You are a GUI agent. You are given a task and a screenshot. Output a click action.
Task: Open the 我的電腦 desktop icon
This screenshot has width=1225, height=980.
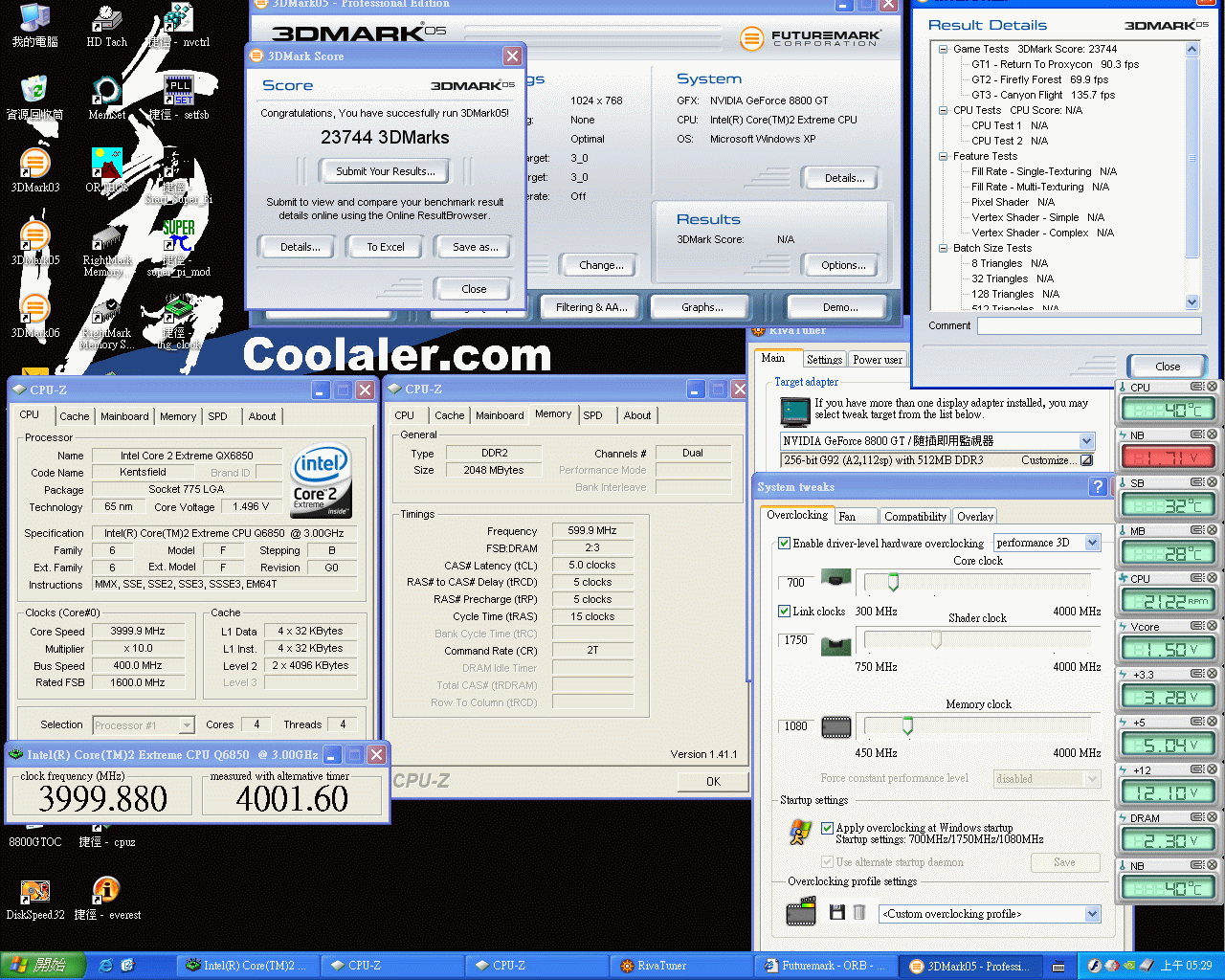pos(34,25)
